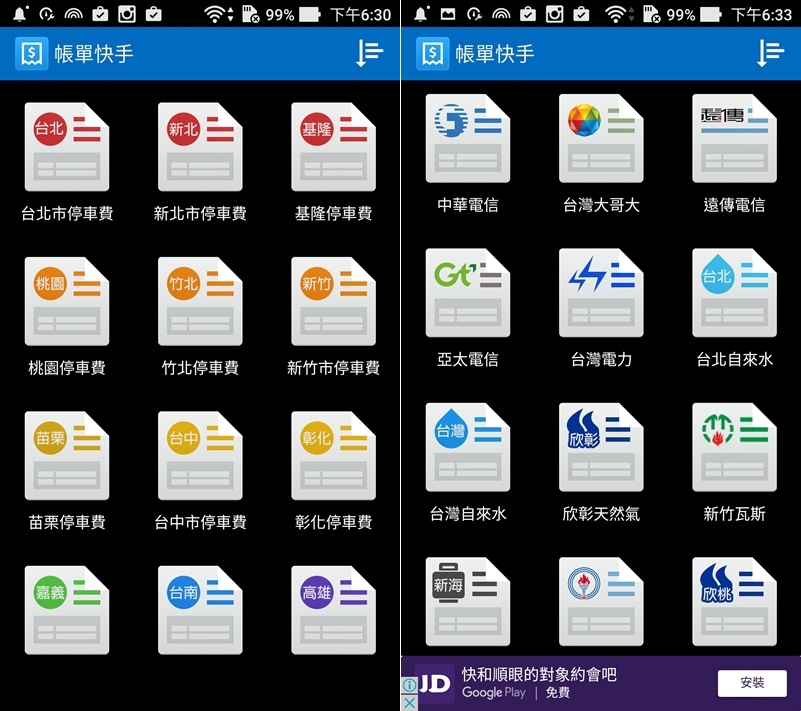Open the 欣桃 gas bill icon
This screenshot has height=711, width=801.
(x=735, y=602)
